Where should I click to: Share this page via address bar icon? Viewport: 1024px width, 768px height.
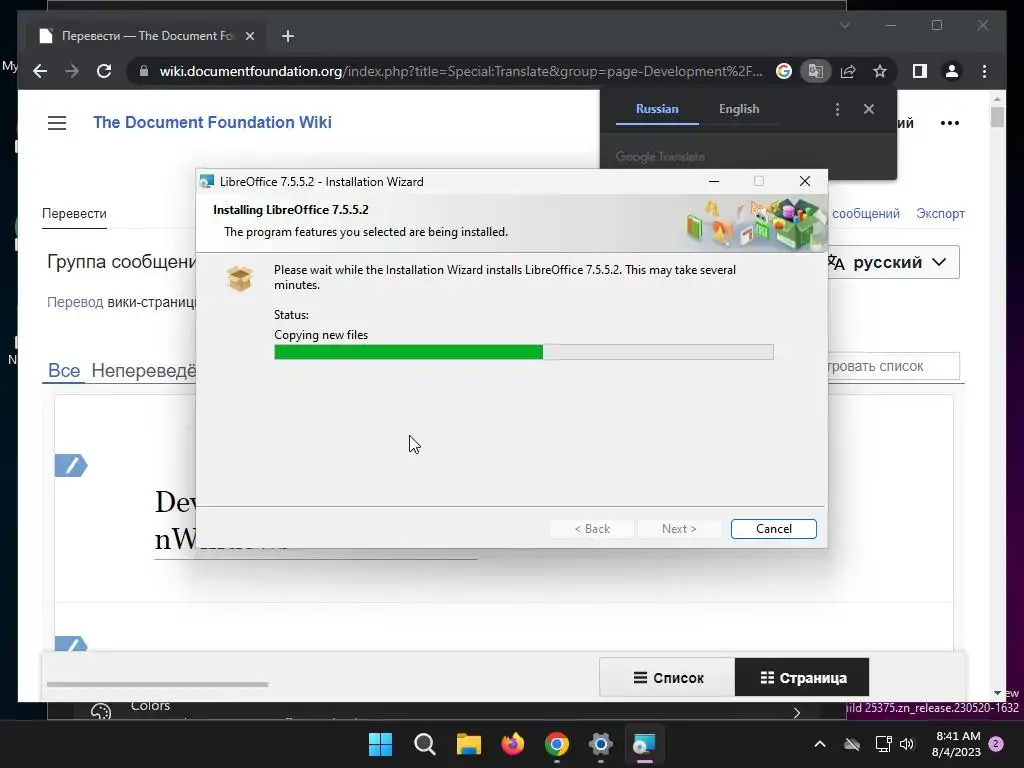coord(848,71)
